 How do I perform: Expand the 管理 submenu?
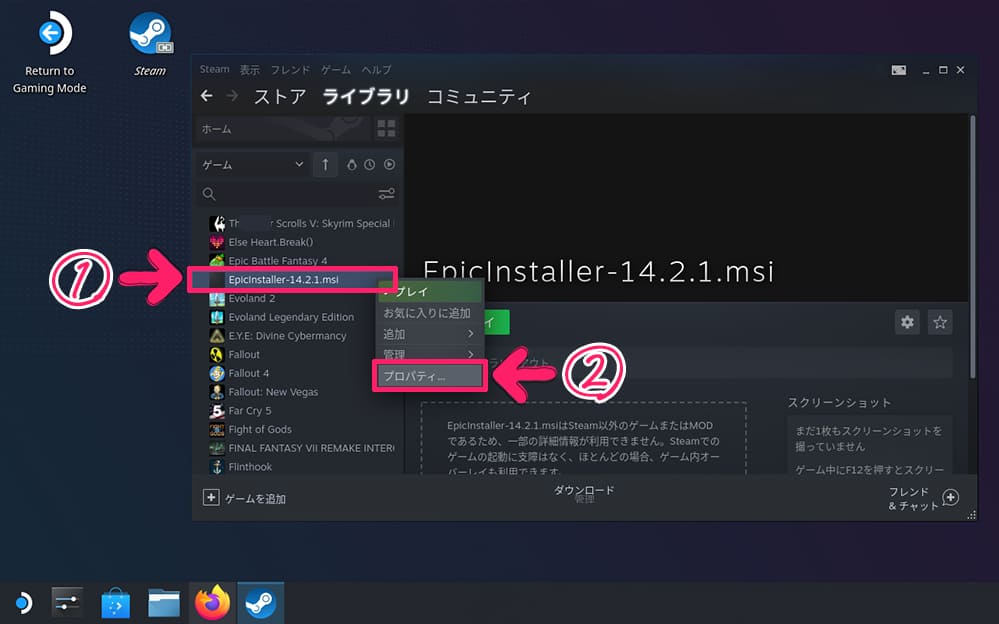pyautogui.click(x=431, y=354)
